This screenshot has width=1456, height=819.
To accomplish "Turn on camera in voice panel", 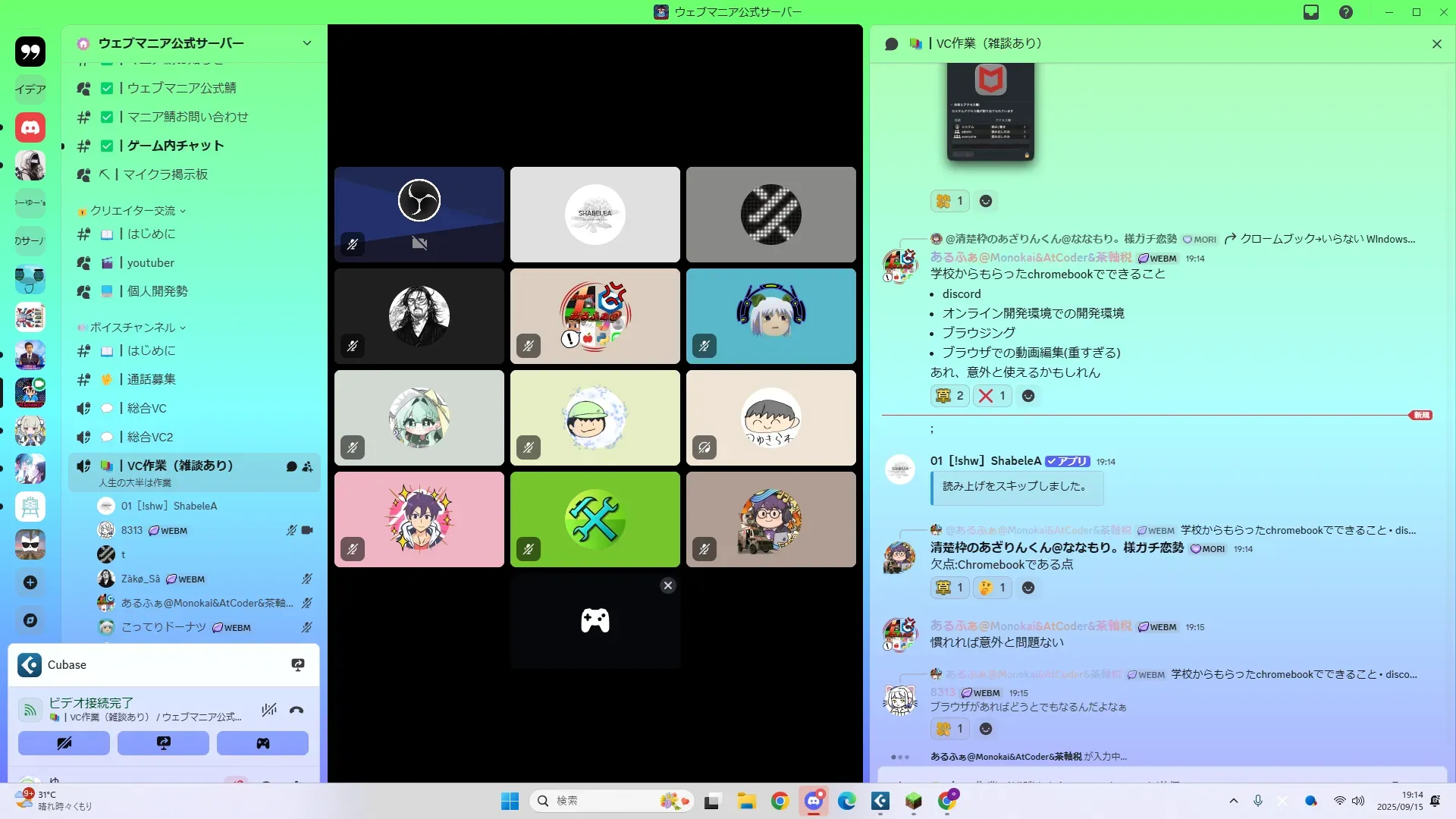I will (x=64, y=743).
